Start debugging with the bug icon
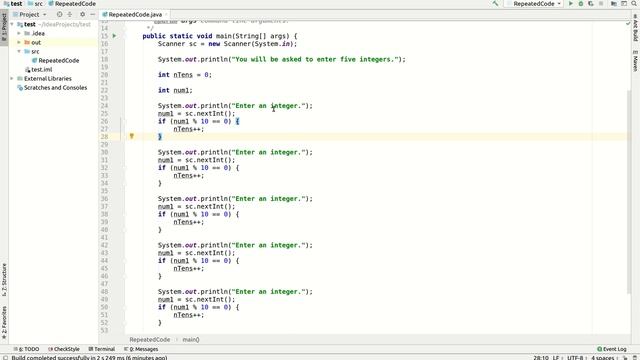 coord(581,4)
